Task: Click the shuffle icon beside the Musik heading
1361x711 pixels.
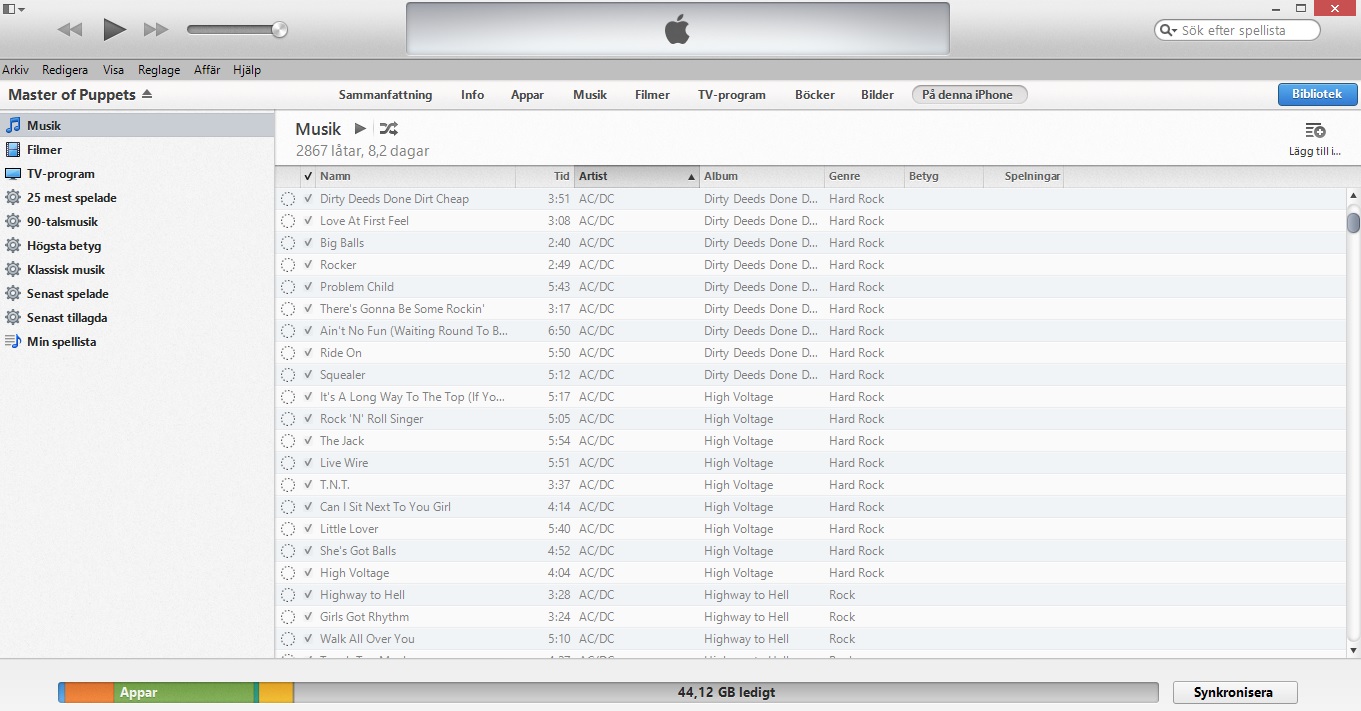Action: [x=389, y=129]
